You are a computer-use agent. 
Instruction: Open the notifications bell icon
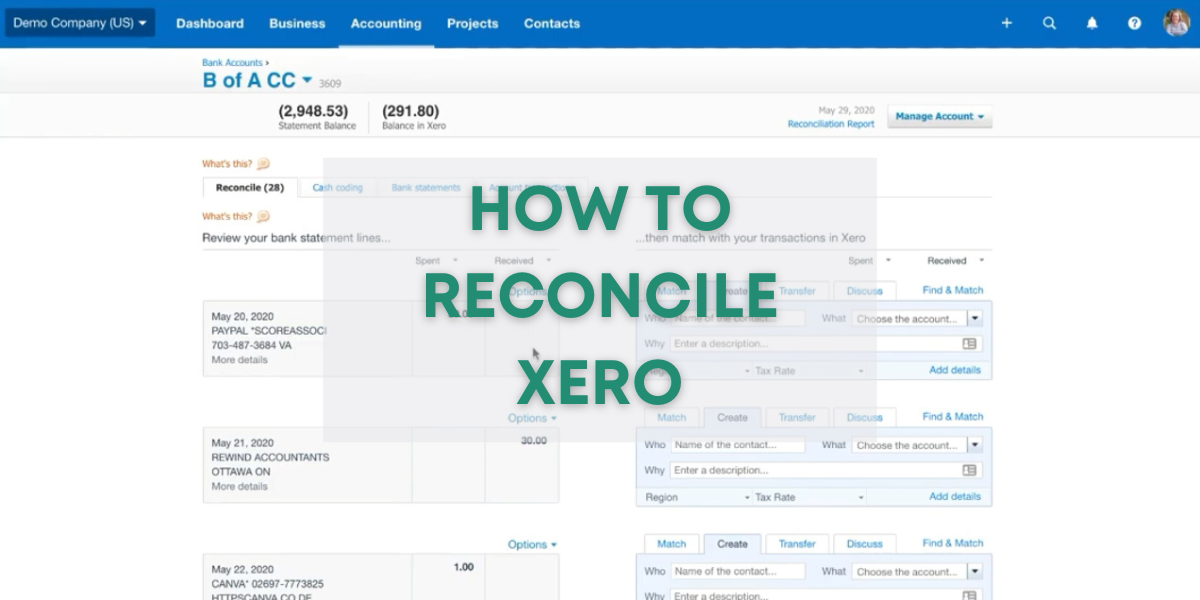[x=1092, y=23]
